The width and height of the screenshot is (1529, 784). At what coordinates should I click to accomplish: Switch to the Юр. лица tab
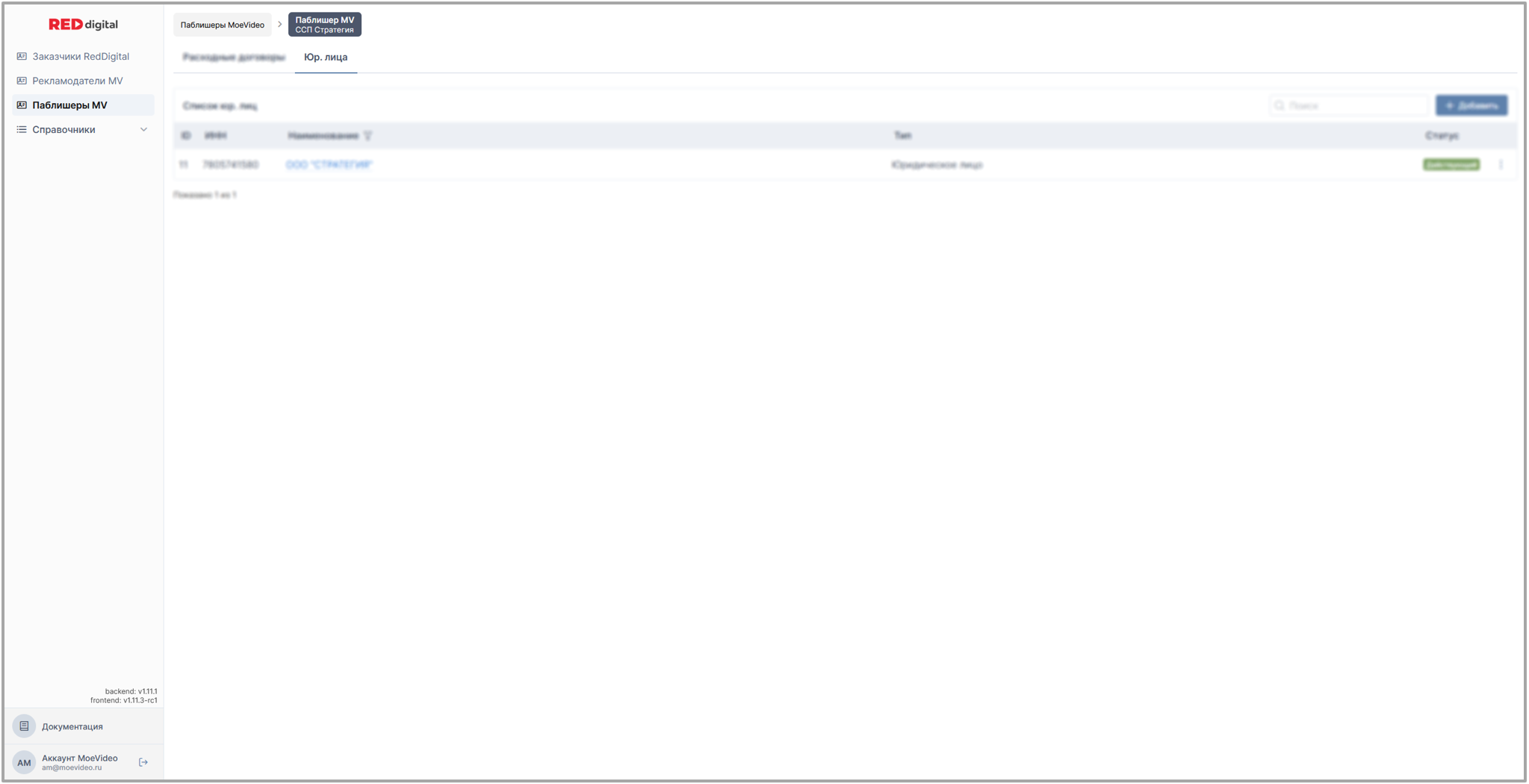click(x=326, y=57)
